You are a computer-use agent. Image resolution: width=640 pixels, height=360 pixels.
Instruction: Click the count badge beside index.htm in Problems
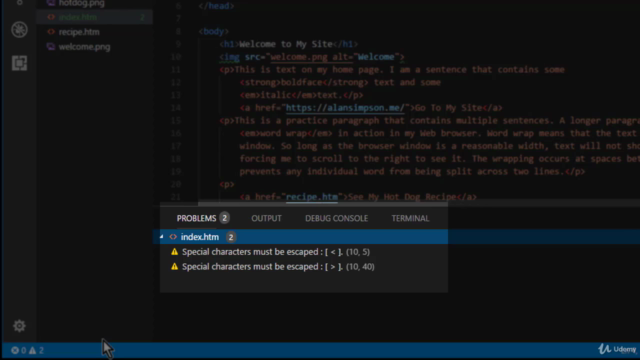(231, 237)
